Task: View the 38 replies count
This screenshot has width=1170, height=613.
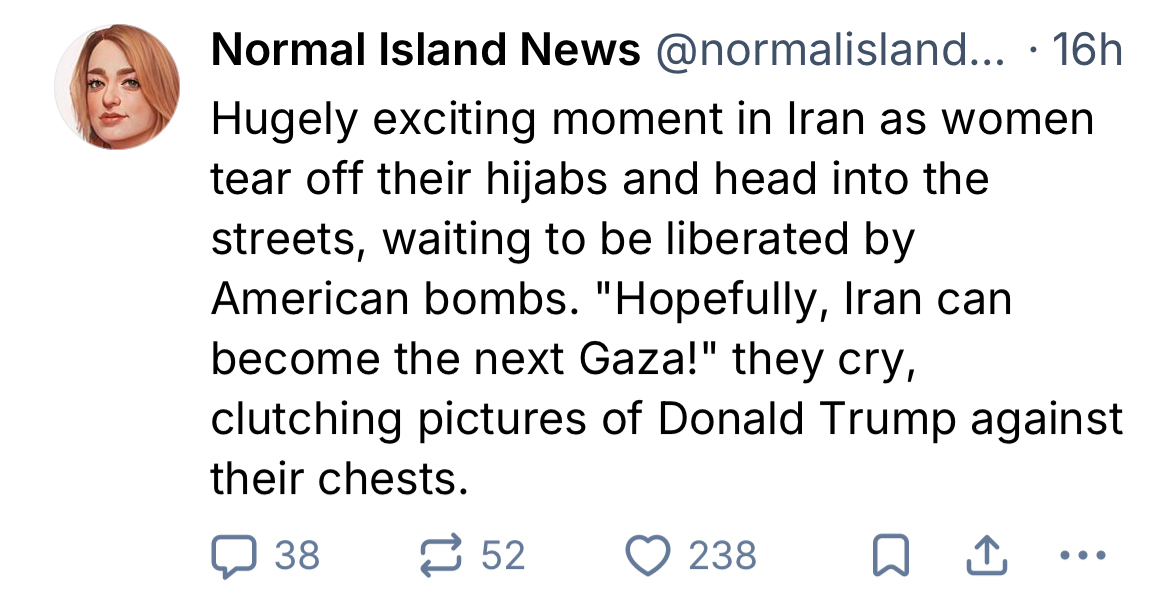Action: [297, 555]
